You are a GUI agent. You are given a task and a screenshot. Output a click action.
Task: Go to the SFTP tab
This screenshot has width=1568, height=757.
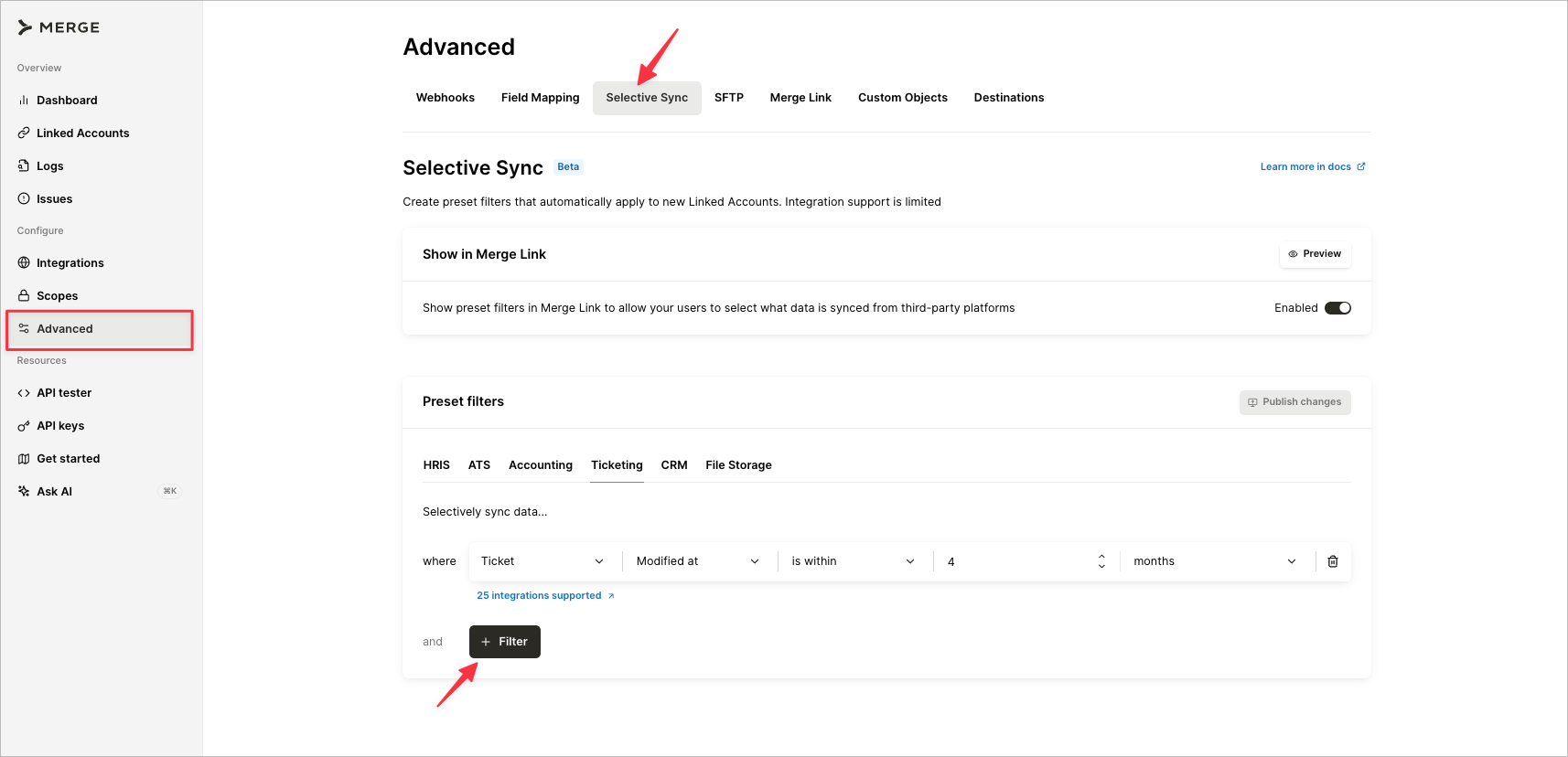729,98
